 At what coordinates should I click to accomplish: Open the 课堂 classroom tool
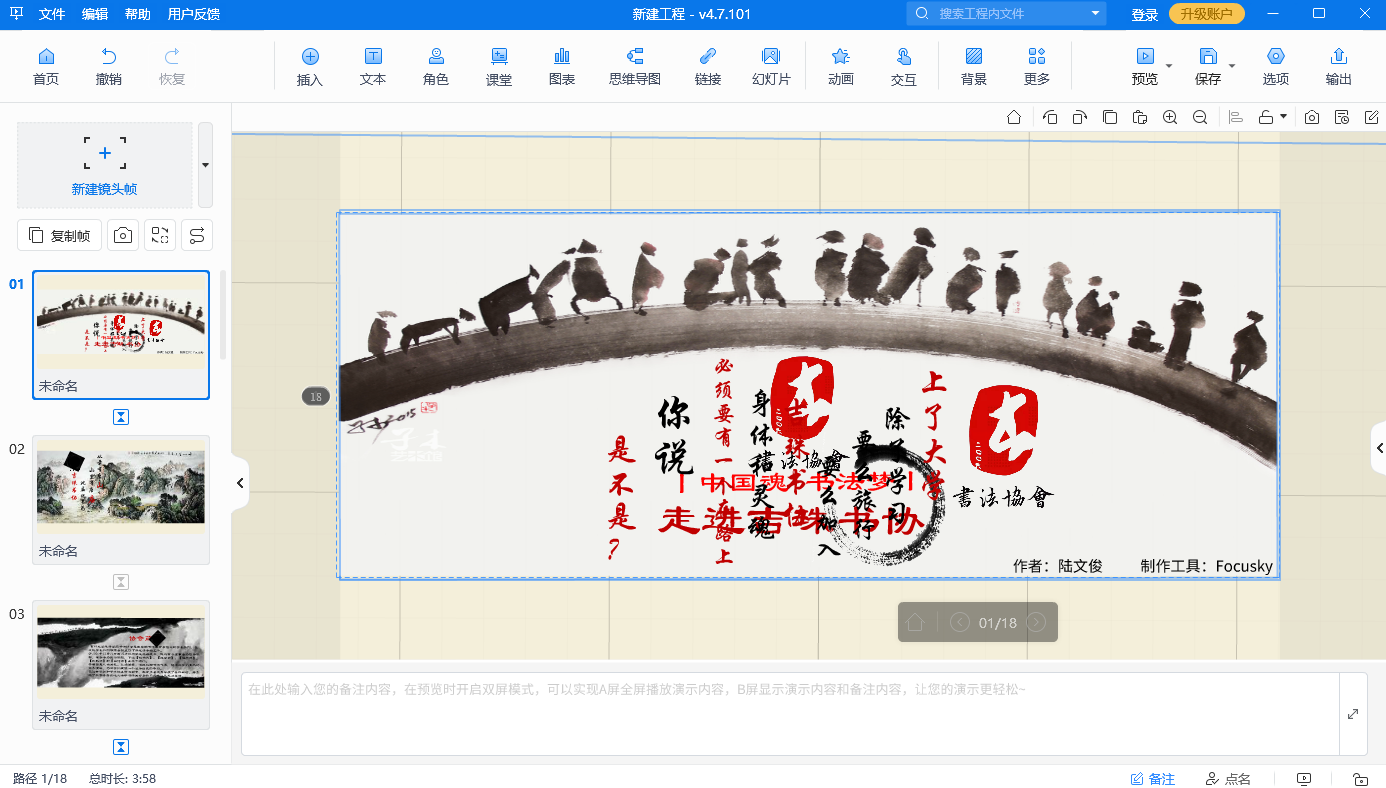click(499, 67)
